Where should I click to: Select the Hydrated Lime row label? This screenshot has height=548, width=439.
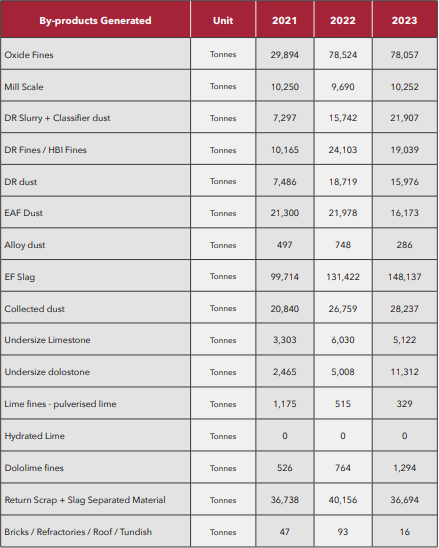pos(35,436)
